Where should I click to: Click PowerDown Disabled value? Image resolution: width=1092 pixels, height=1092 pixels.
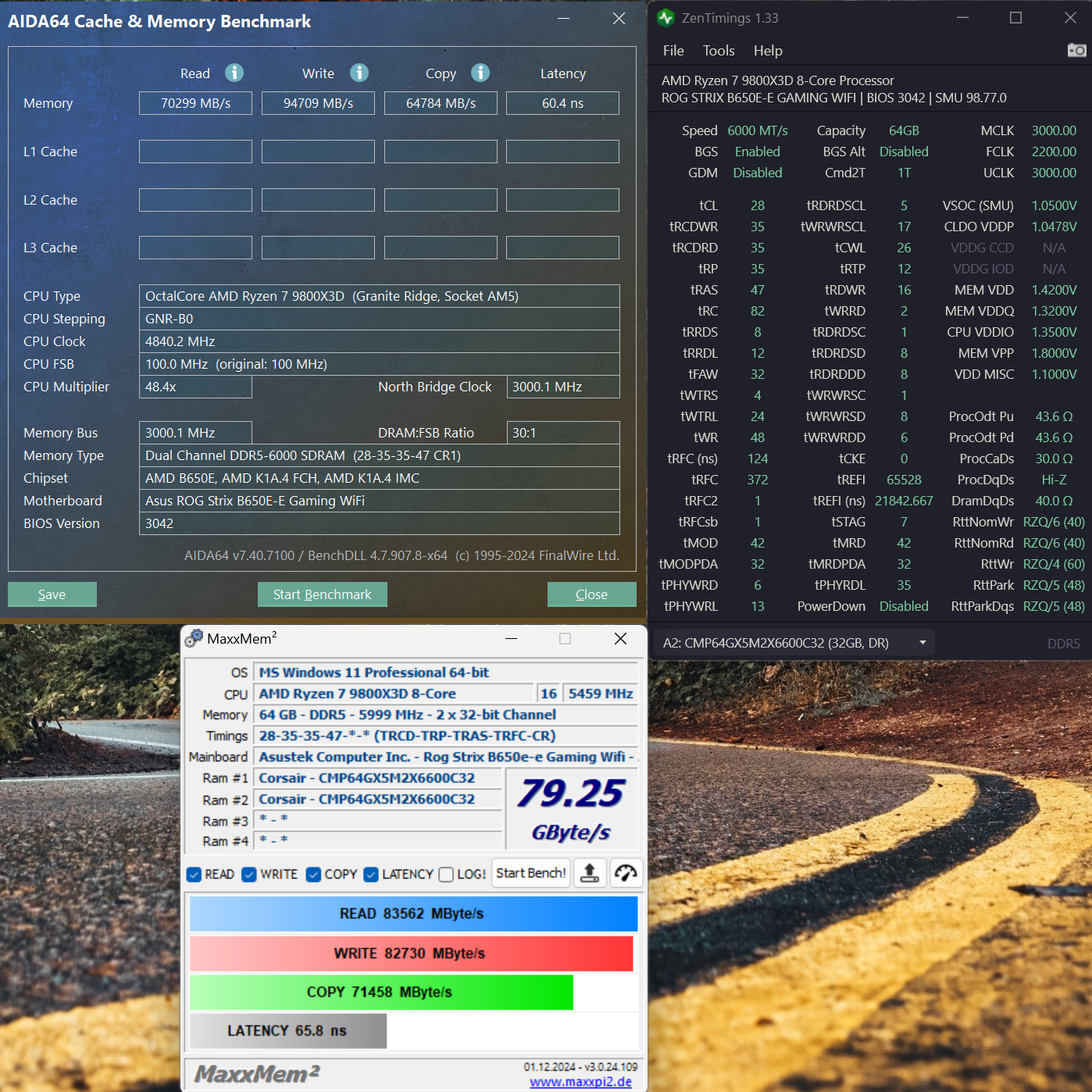[904, 606]
